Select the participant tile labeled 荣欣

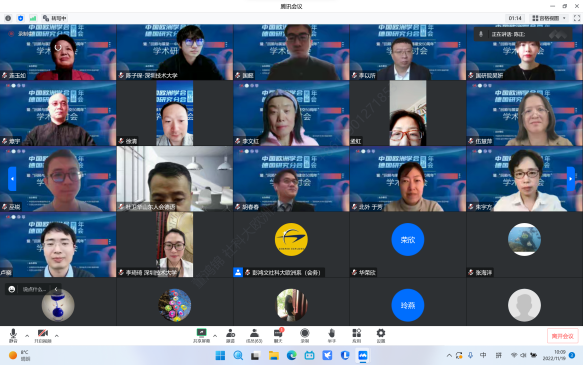408,244
